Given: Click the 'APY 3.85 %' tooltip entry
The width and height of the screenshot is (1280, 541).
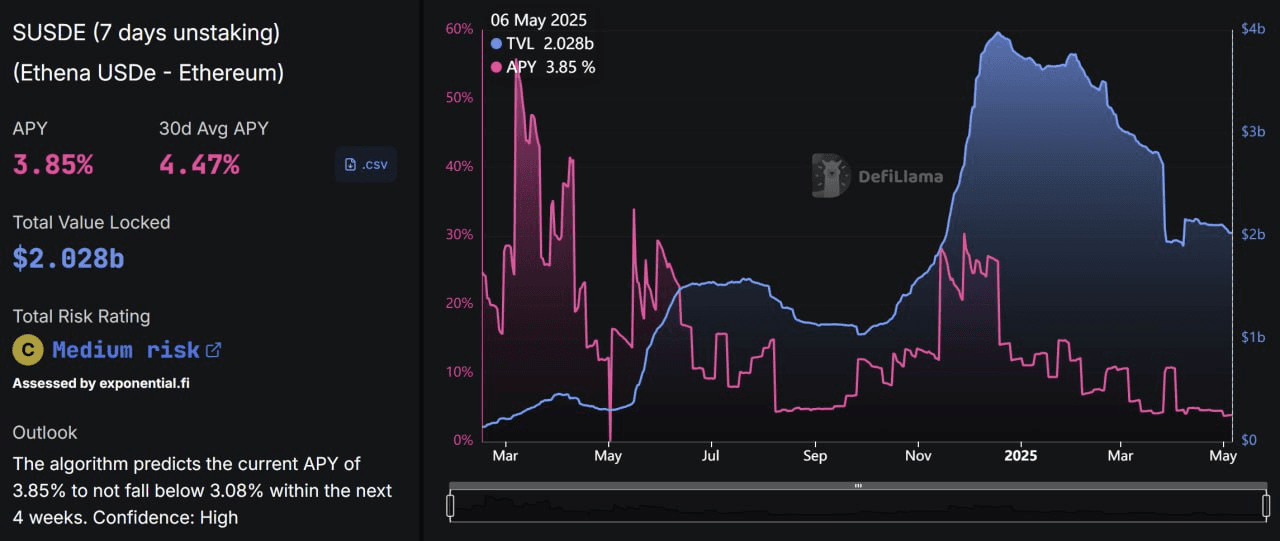Looking at the screenshot, I should pos(543,68).
